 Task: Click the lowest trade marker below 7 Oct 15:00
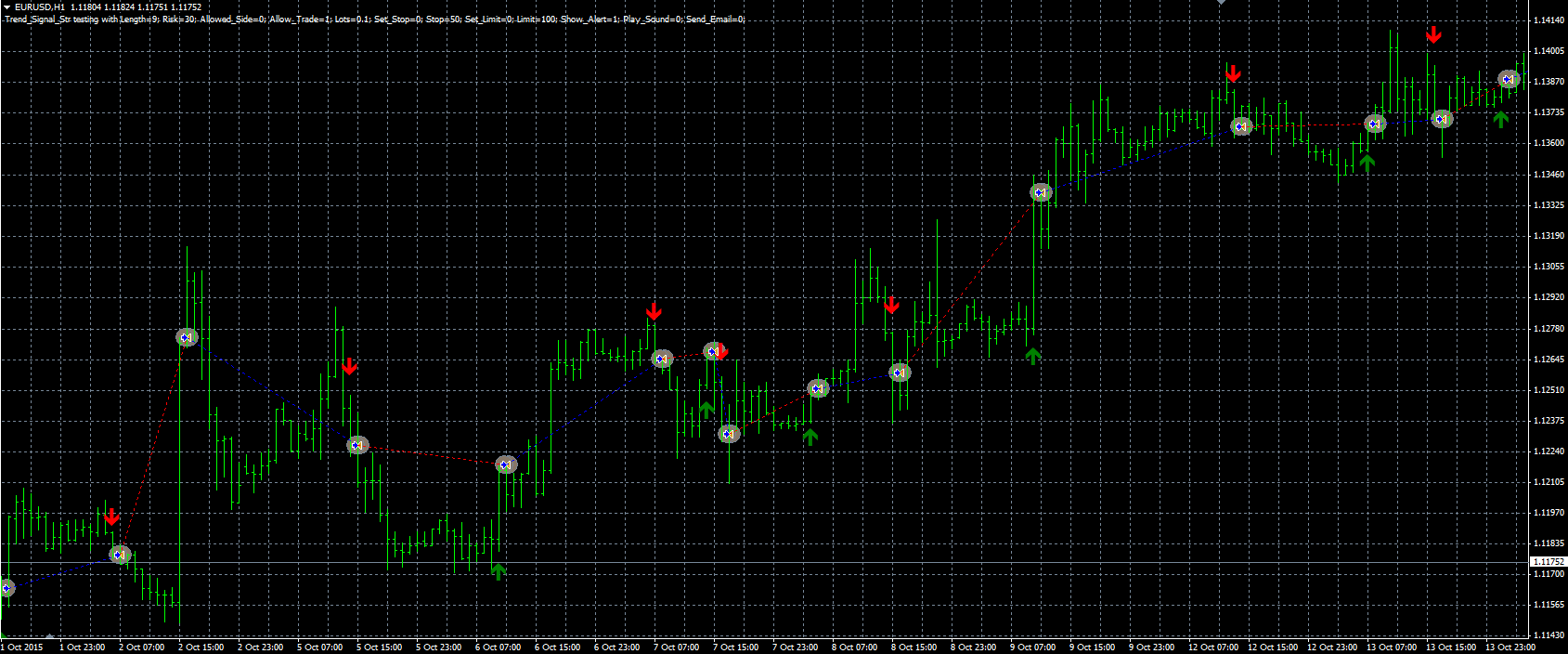(730, 433)
